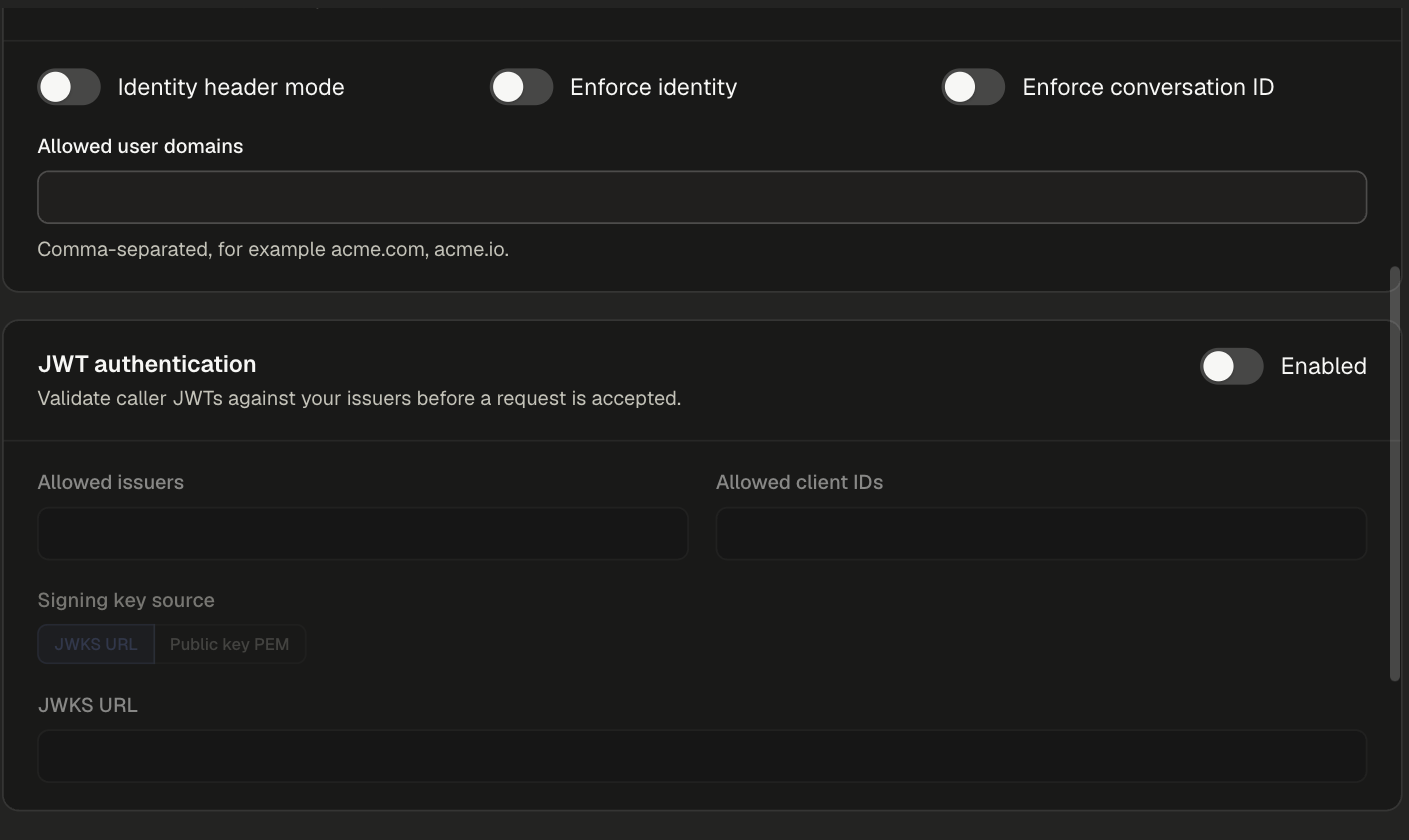This screenshot has width=1409, height=840.
Task: Click the JWKS URL field label
Action: (x=88, y=705)
